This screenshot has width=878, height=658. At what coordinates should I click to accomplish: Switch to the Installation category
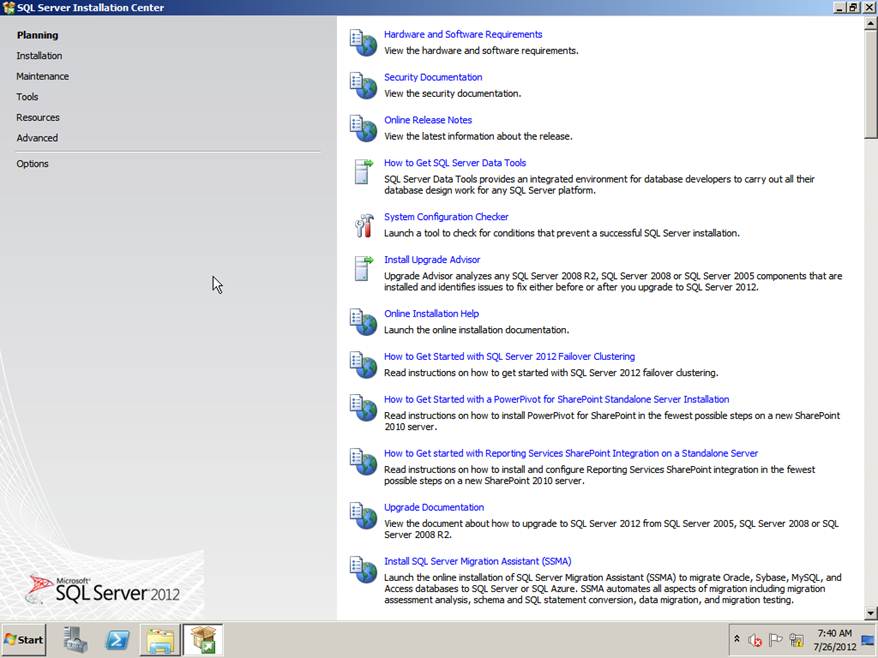pos(39,56)
